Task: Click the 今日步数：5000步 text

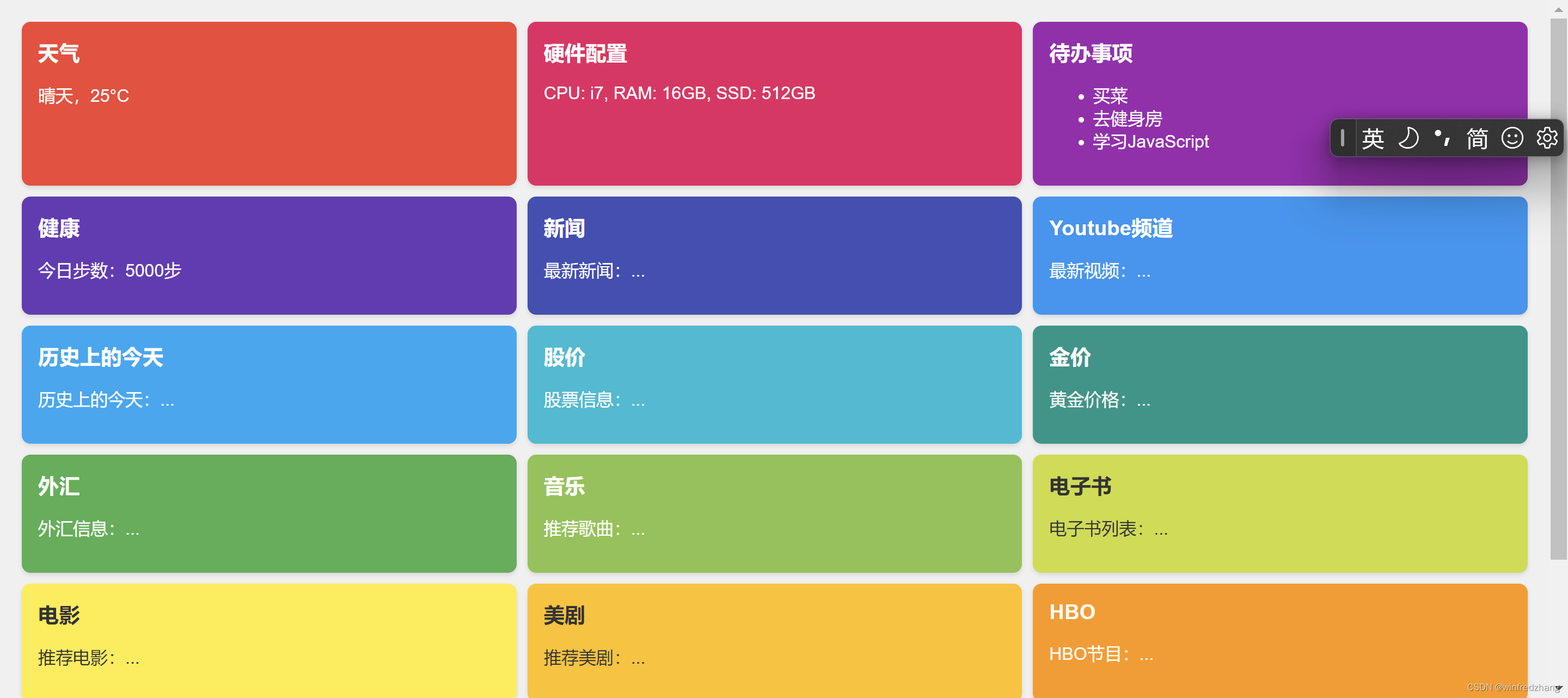Action: [109, 270]
